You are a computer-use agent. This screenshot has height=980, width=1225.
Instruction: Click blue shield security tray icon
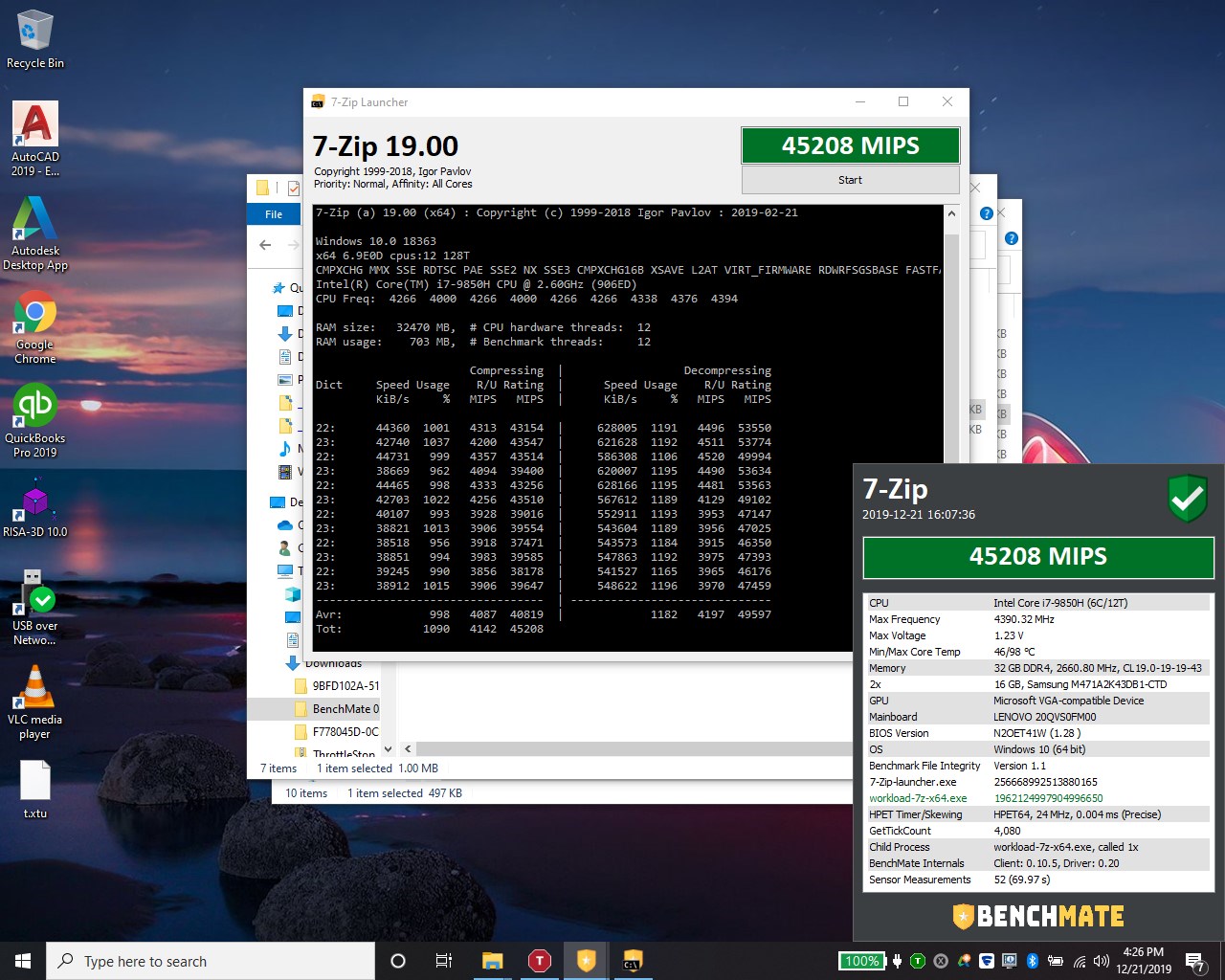[987, 961]
